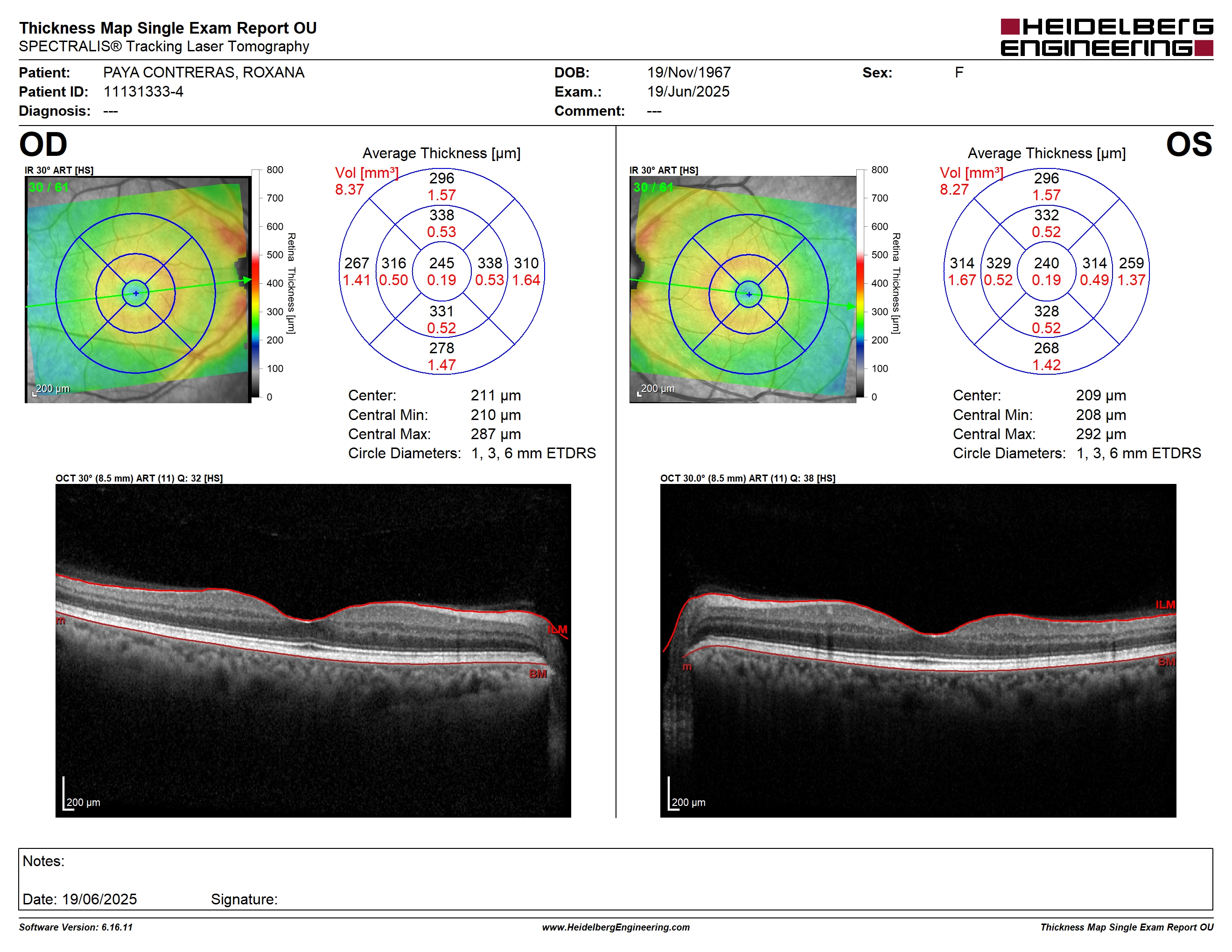Click the OD inner superior value 338
This screenshot has width=1232, height=952.
441,215
